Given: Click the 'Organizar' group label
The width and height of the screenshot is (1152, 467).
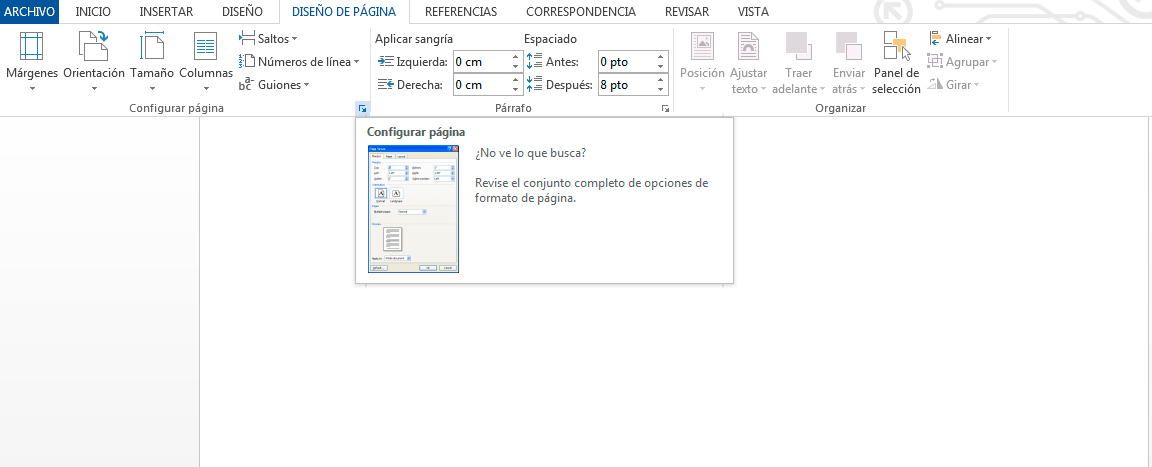Looking at the screenshot, I should tap(840, 109).
